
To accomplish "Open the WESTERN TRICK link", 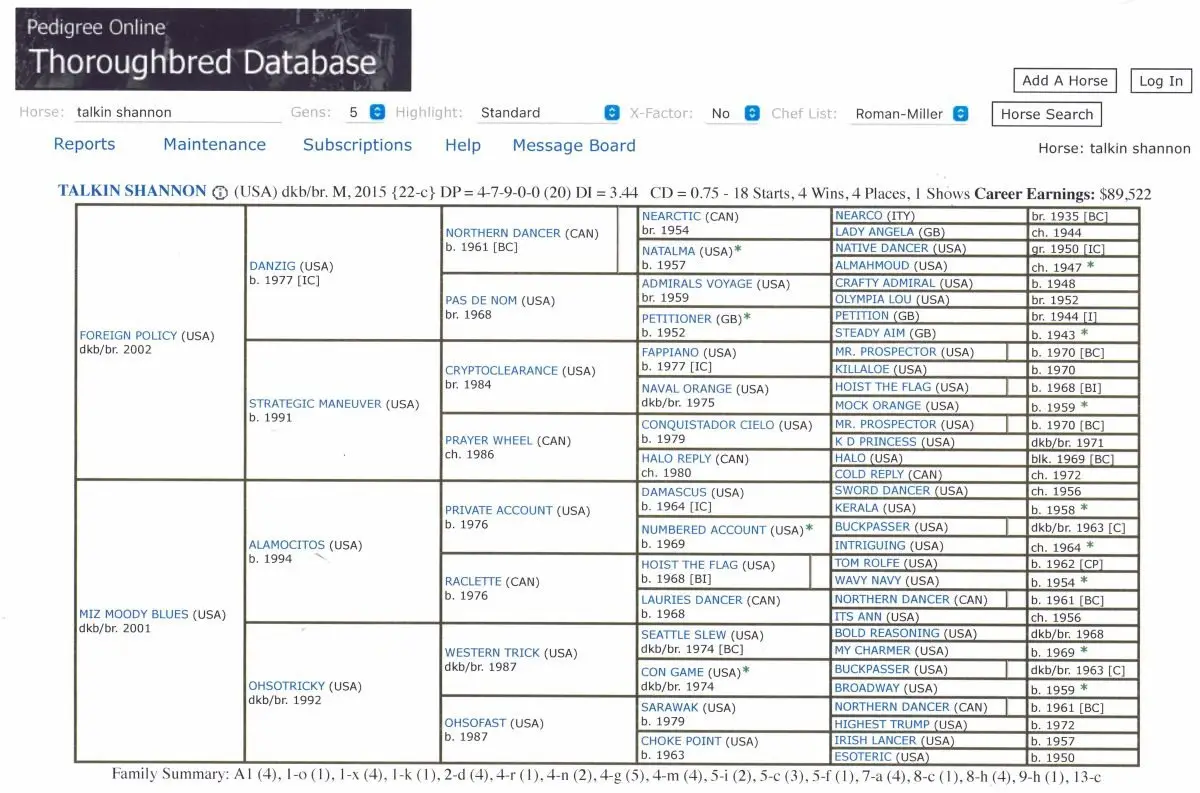I will tap(492, 652).
